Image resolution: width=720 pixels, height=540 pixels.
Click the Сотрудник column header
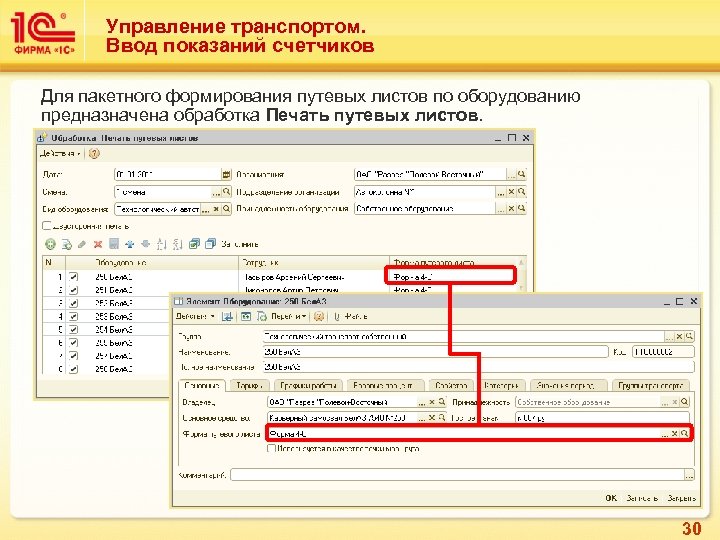coord(314,263)
